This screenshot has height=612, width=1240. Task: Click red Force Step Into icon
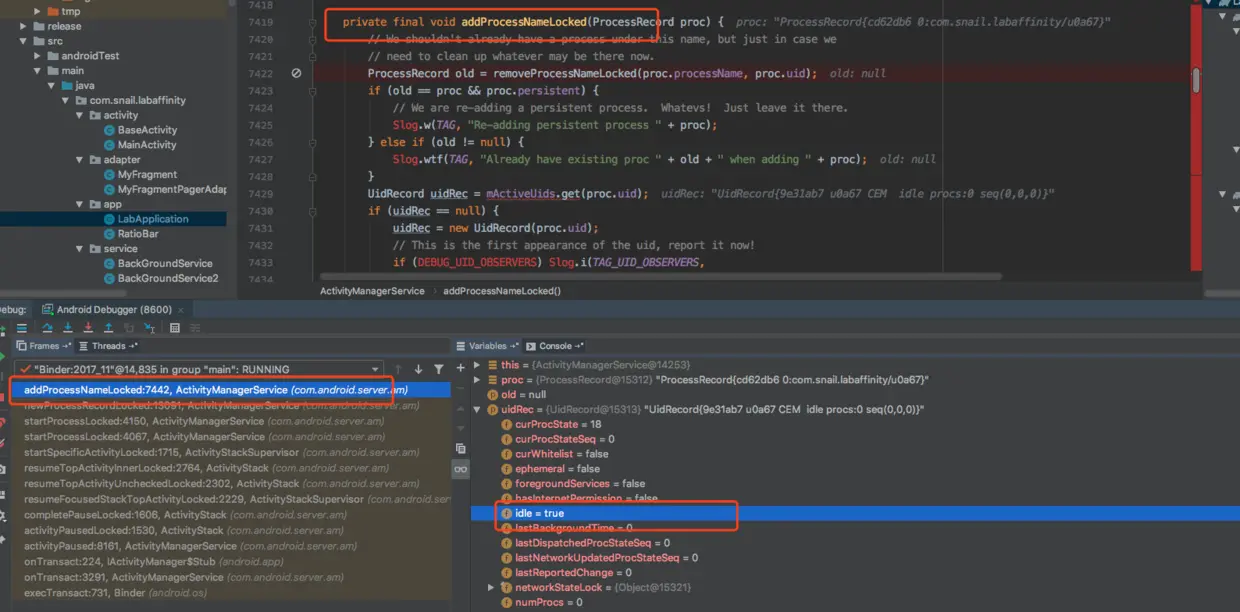point(88,327)
